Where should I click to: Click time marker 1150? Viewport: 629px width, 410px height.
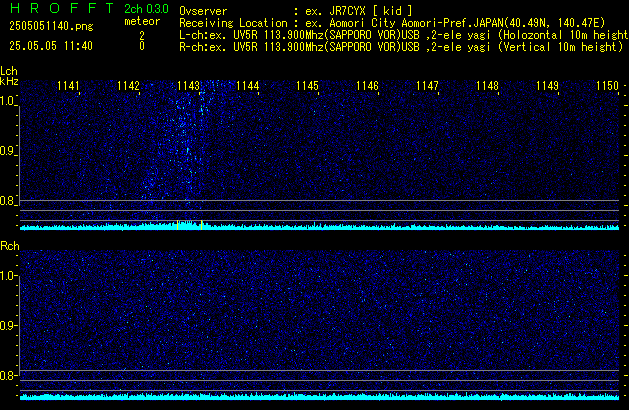(x=607, y=86)
